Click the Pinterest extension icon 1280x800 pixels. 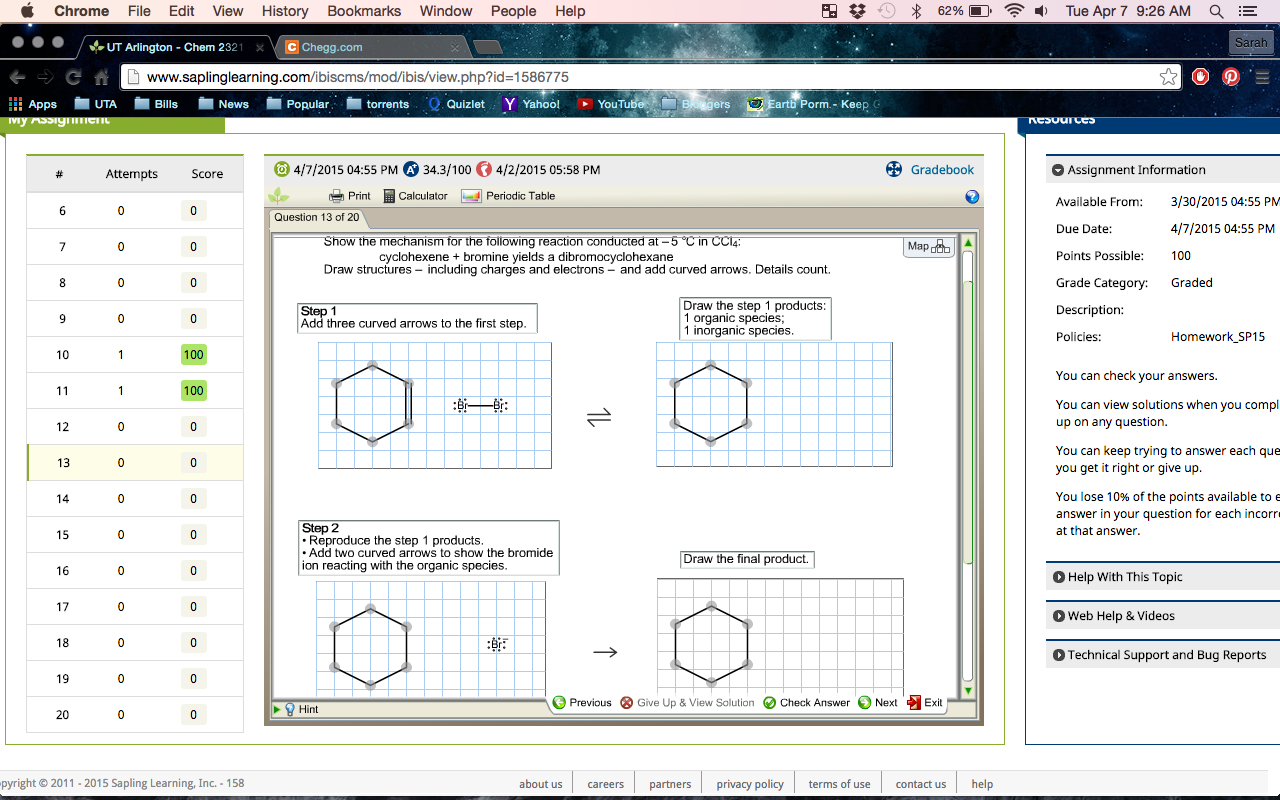point(1231,77)
